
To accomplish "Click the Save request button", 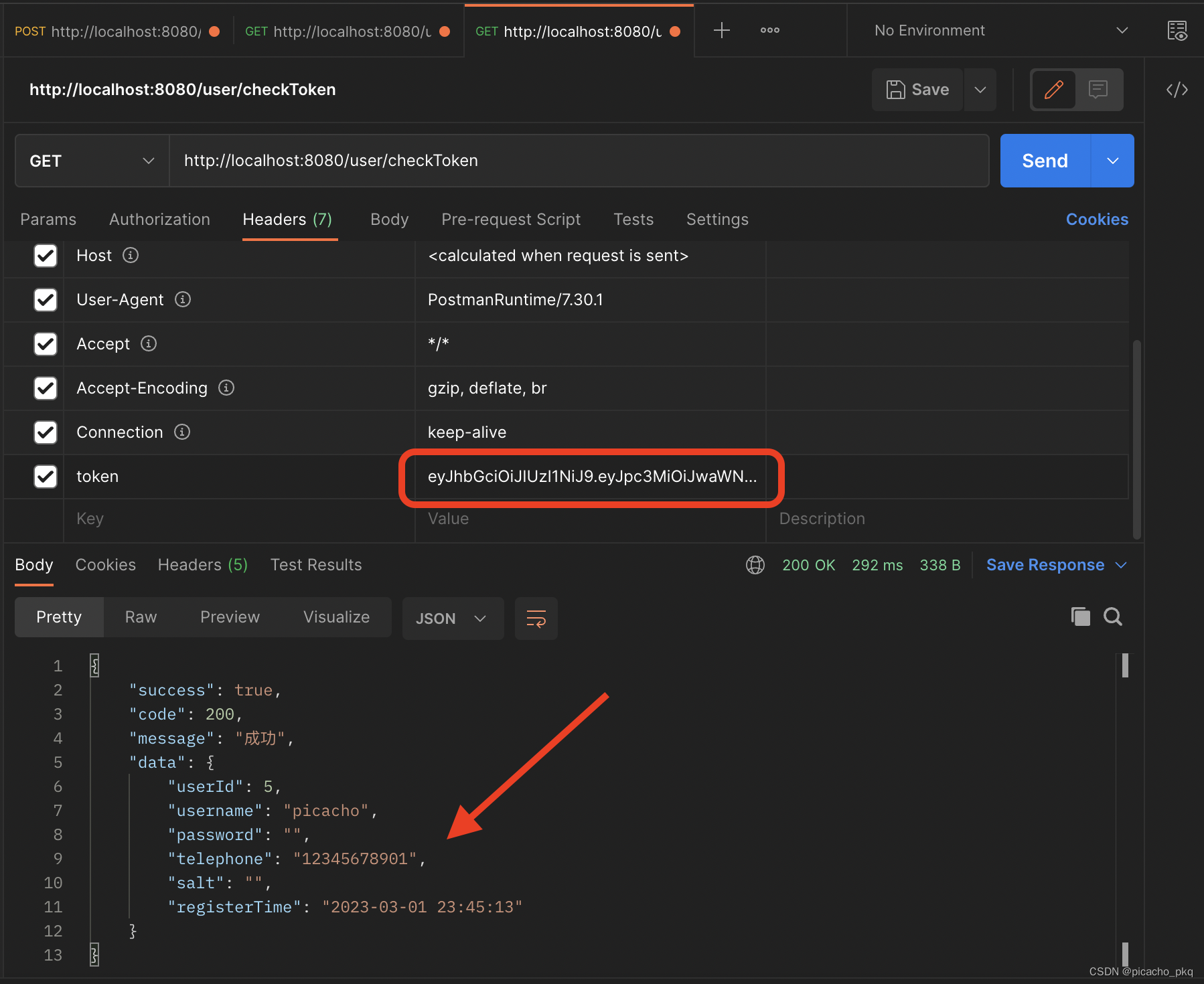I will (x=917, y=89).
